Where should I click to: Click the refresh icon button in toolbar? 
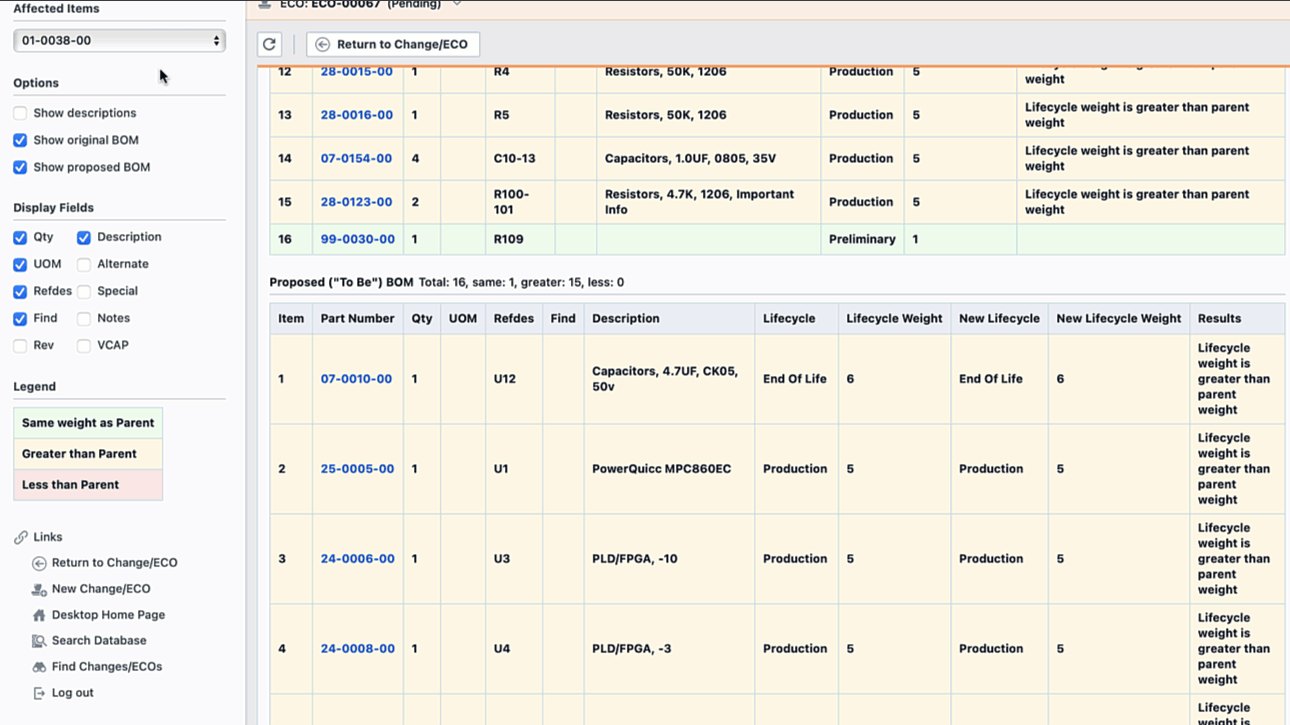(269, 44)
